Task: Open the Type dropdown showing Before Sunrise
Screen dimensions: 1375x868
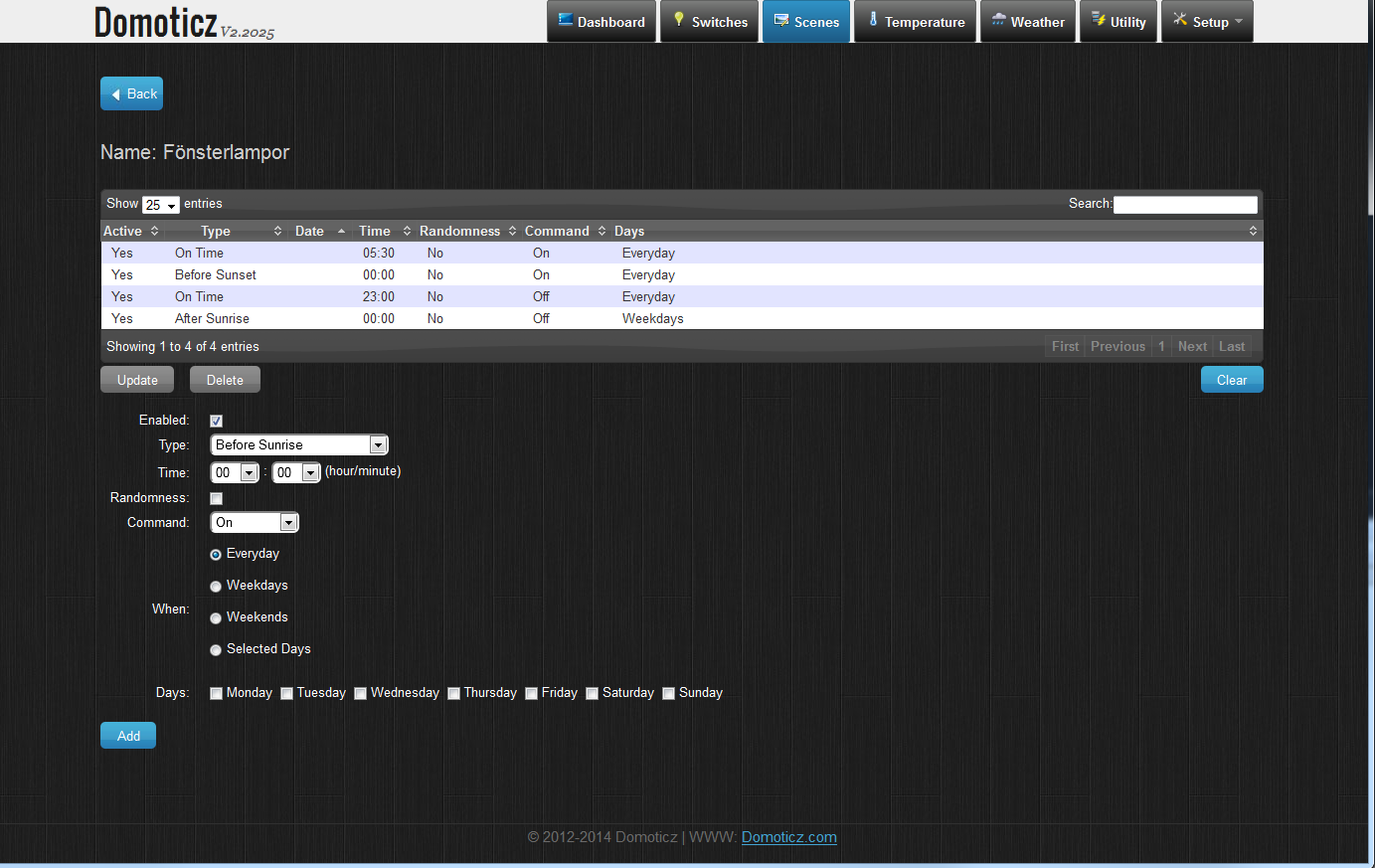Action: click(x=298, y=445)
